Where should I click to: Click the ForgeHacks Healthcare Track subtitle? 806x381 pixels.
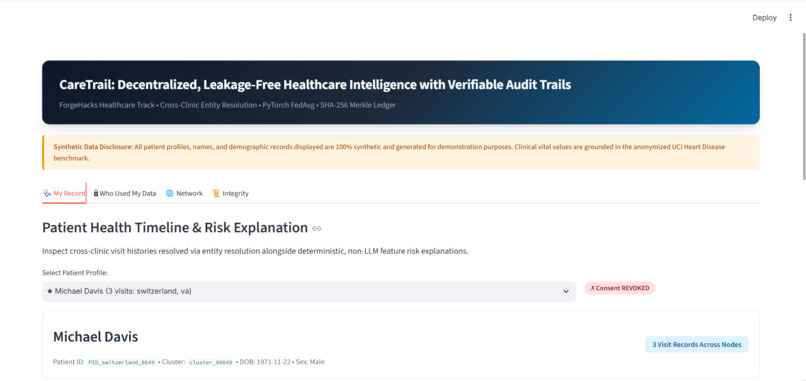(x=227, y=105)
